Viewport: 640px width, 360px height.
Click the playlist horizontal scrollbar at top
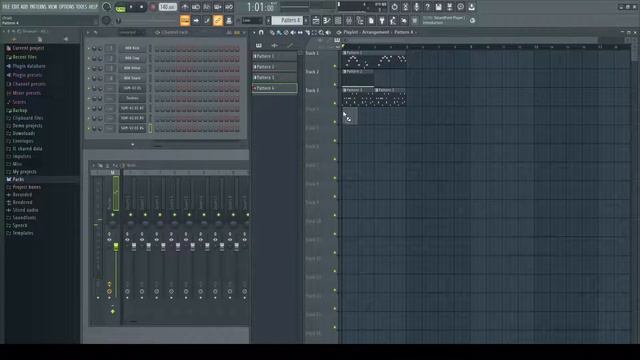coord(471,40)
